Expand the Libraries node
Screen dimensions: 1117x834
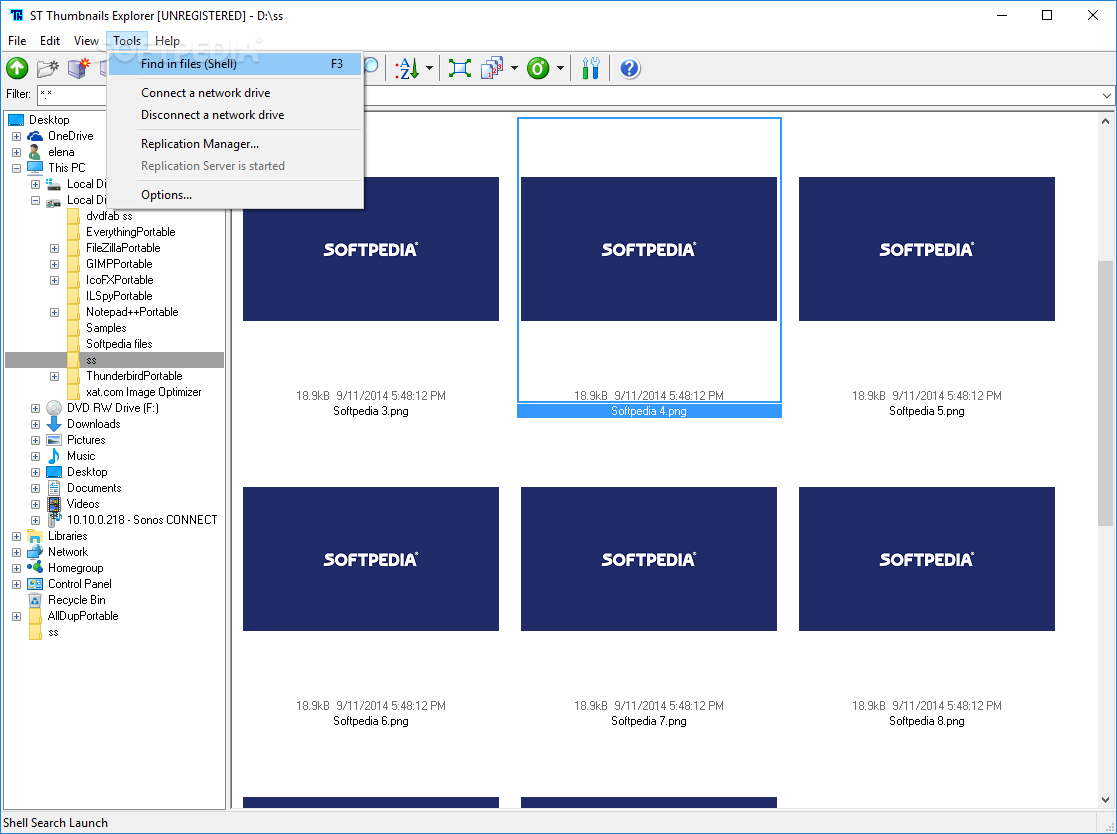pyautogui.click(x=16, y=536)
